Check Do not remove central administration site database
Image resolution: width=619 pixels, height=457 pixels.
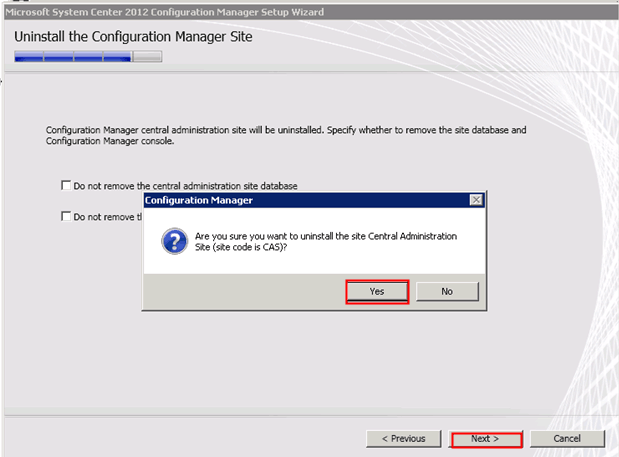point(66,185)
